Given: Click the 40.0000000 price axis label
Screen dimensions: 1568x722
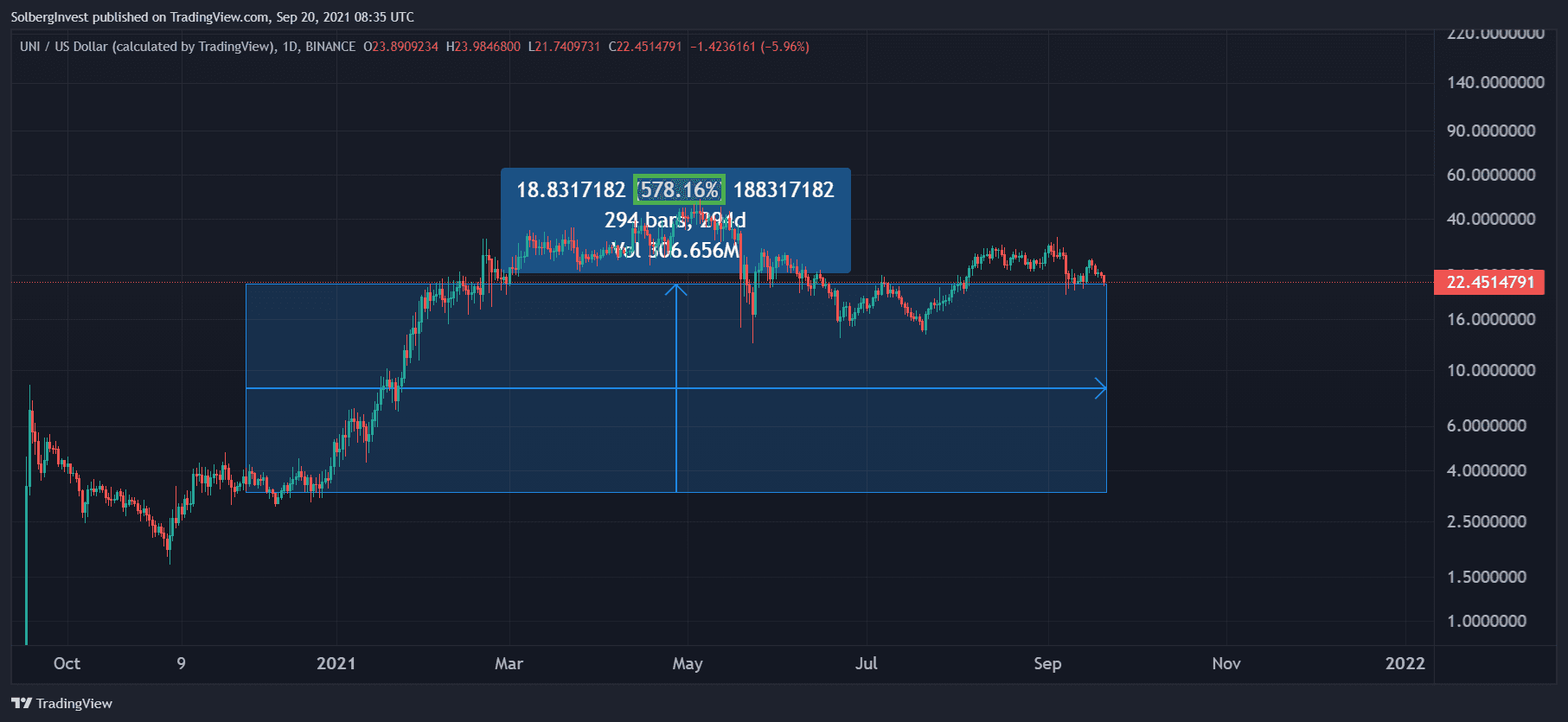Looking at the screenshot, I should click(x=1491, y=219).
